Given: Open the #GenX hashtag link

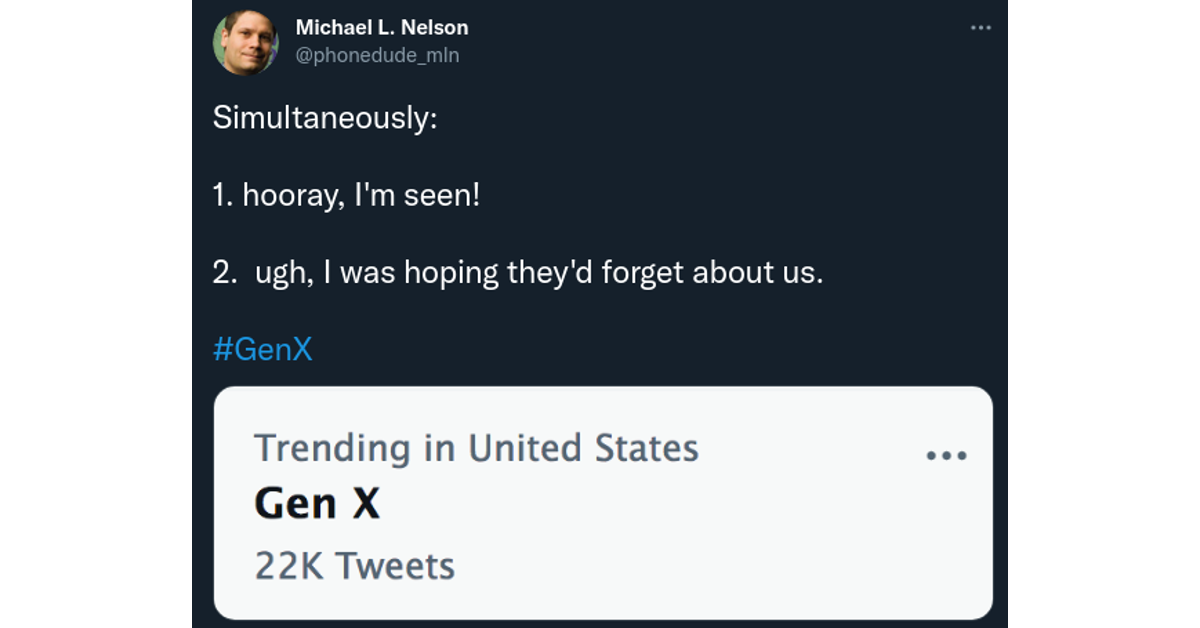Looking at the screenshot, I should tap(264, 348).
